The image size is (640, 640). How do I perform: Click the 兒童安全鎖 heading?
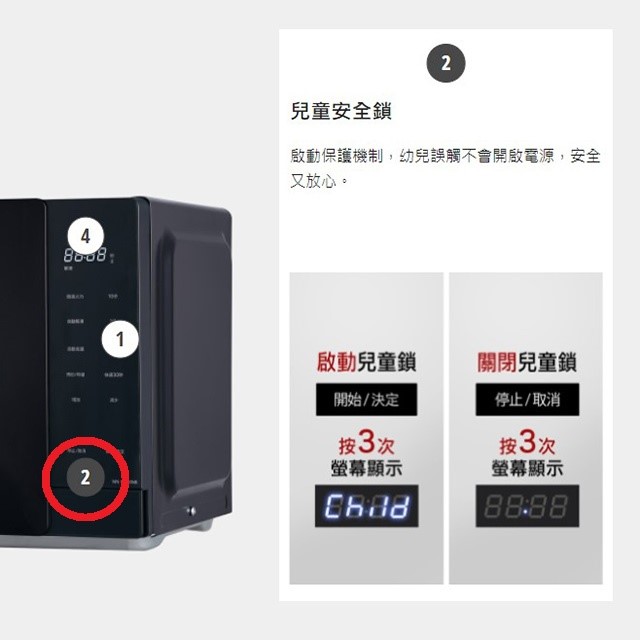click(341, 111)
